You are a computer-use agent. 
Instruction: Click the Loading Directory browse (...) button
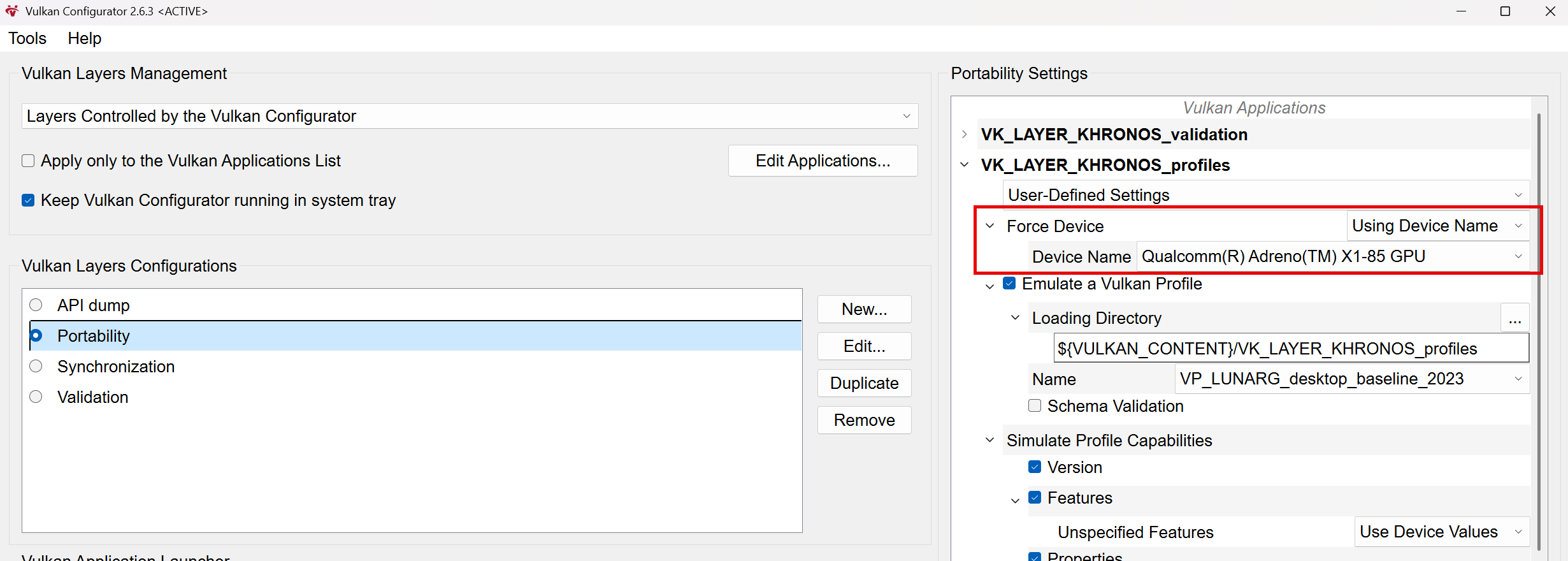pyautogui.click(x=1514, y=318)
